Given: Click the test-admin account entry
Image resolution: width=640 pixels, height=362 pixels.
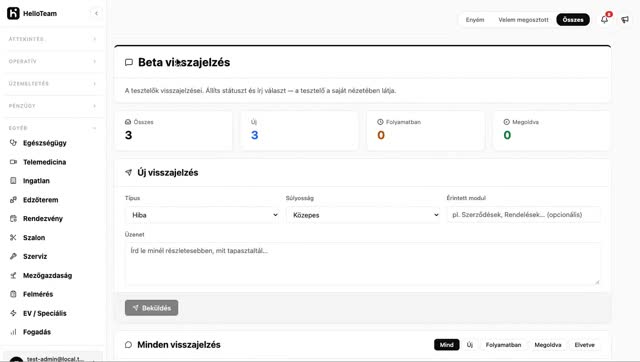Looking at the screenshot, I should coord(53,358).
